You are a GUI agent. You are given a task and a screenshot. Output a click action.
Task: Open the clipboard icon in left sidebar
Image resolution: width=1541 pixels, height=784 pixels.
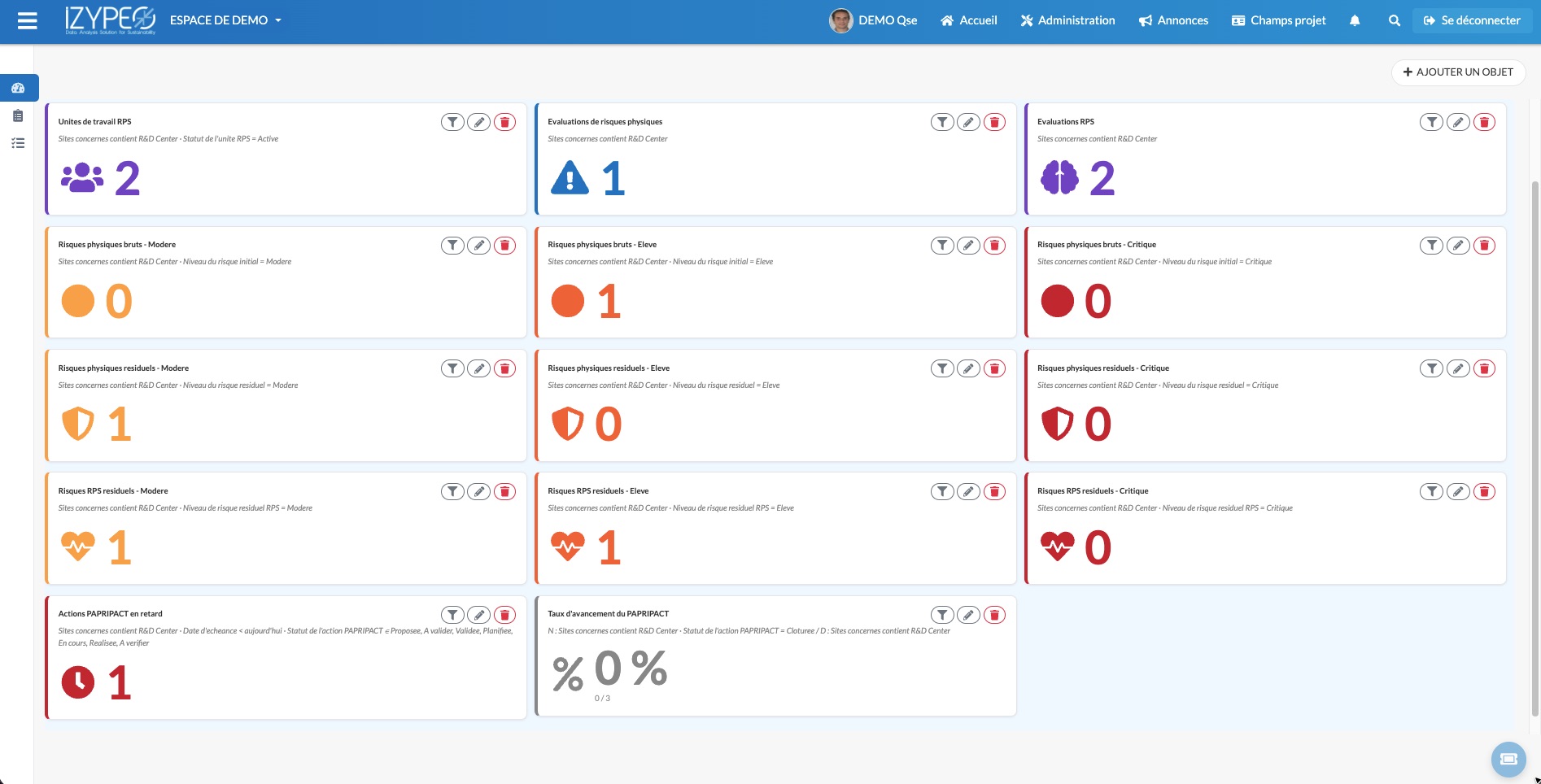point(18,115)
